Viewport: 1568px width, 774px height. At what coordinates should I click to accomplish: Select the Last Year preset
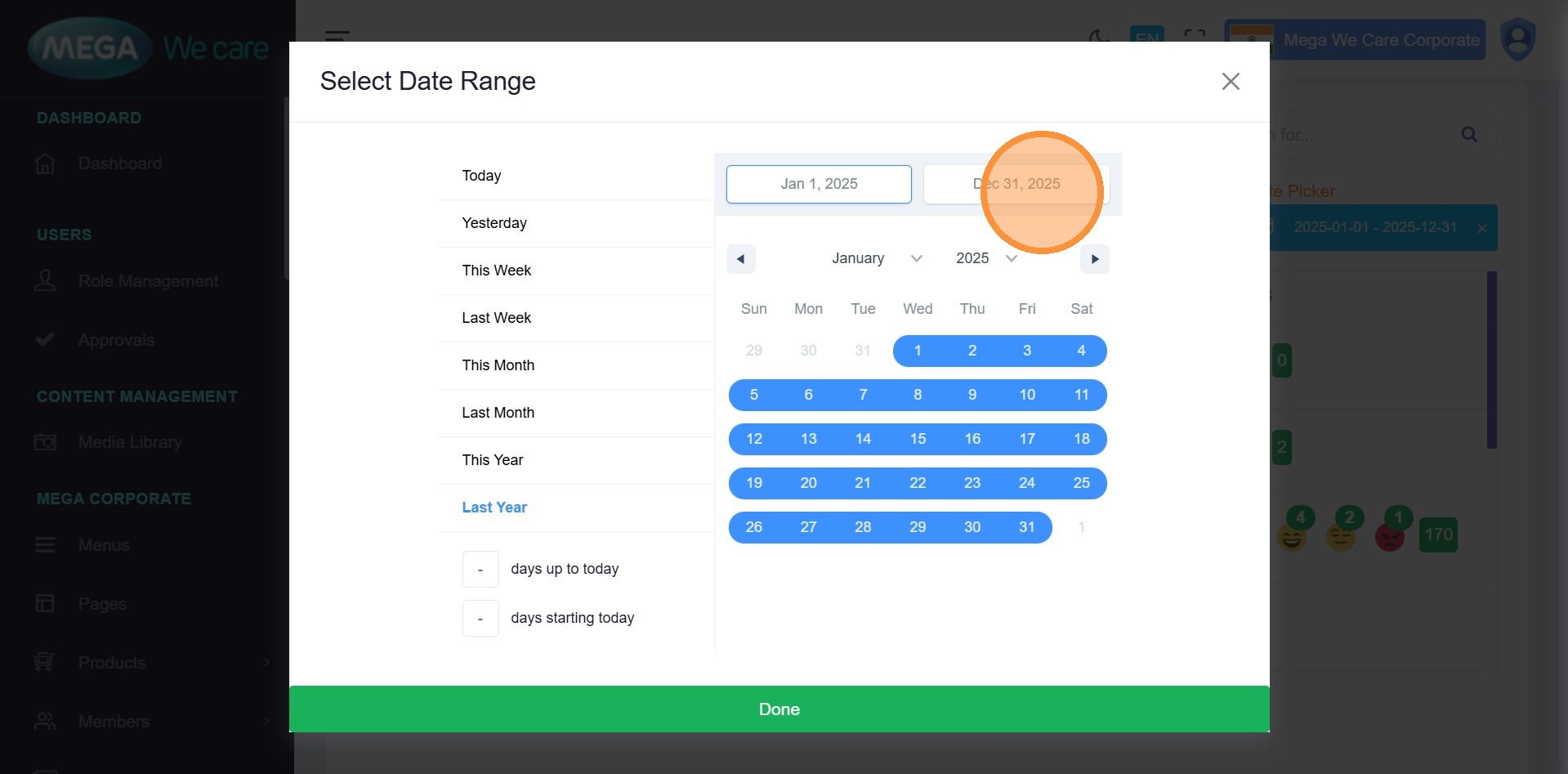[x=494, y=508]
